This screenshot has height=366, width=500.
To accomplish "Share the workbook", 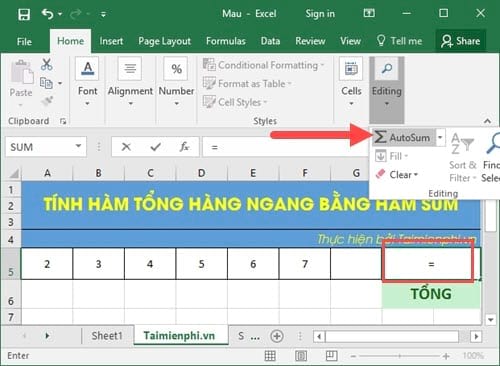I will coord(460,41).
